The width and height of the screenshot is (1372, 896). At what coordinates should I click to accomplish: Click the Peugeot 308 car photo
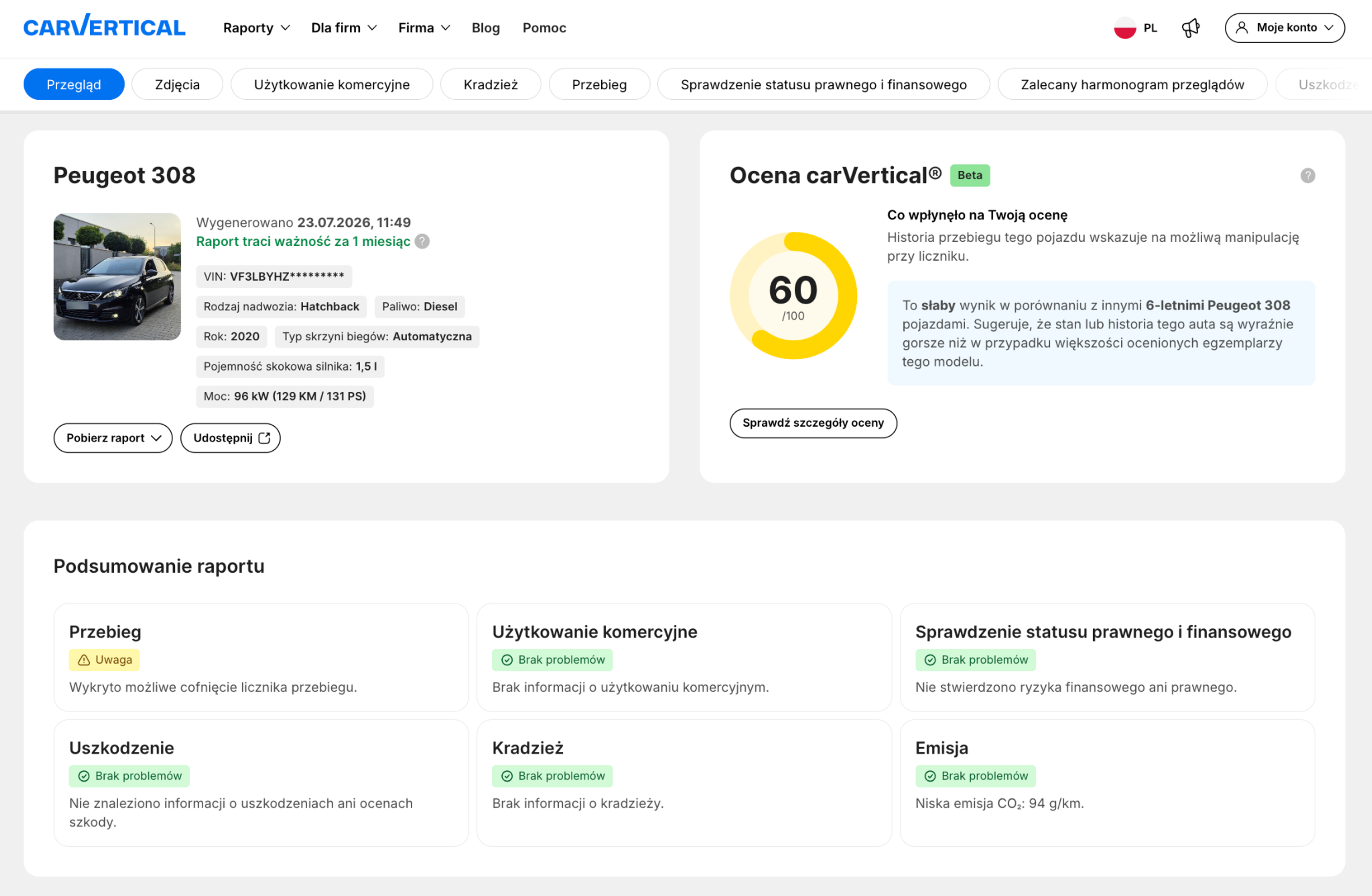click(x=117, y=276)
